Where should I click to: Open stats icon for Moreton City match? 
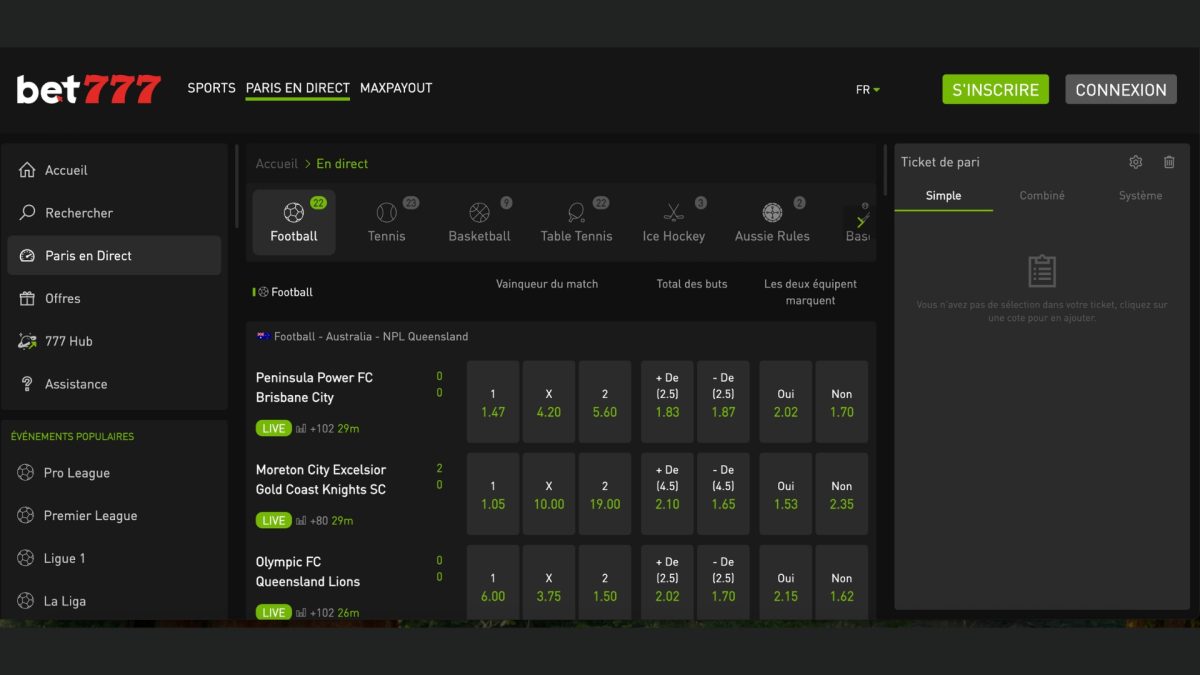point(301,520)
